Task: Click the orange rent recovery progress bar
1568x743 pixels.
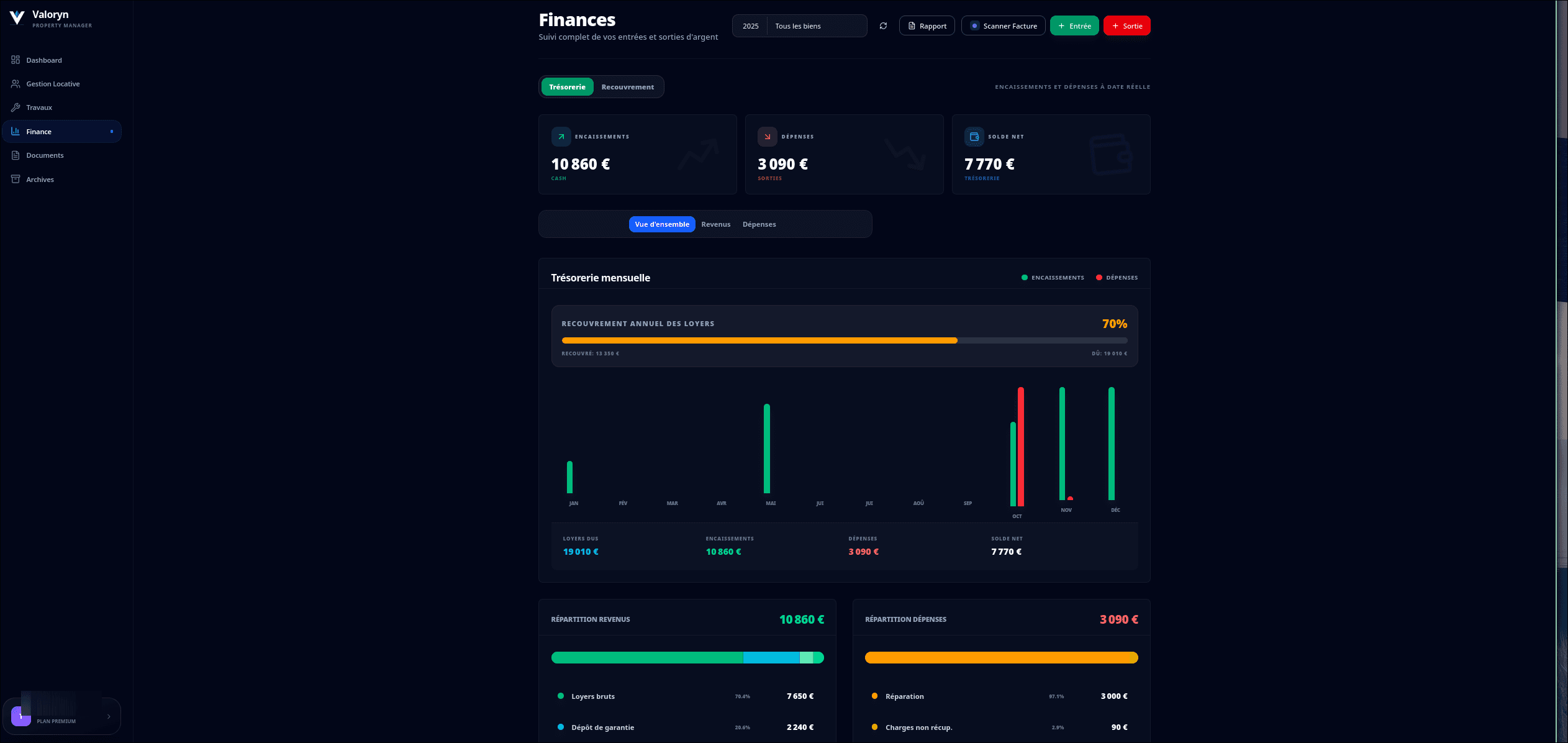Action: 759,340
